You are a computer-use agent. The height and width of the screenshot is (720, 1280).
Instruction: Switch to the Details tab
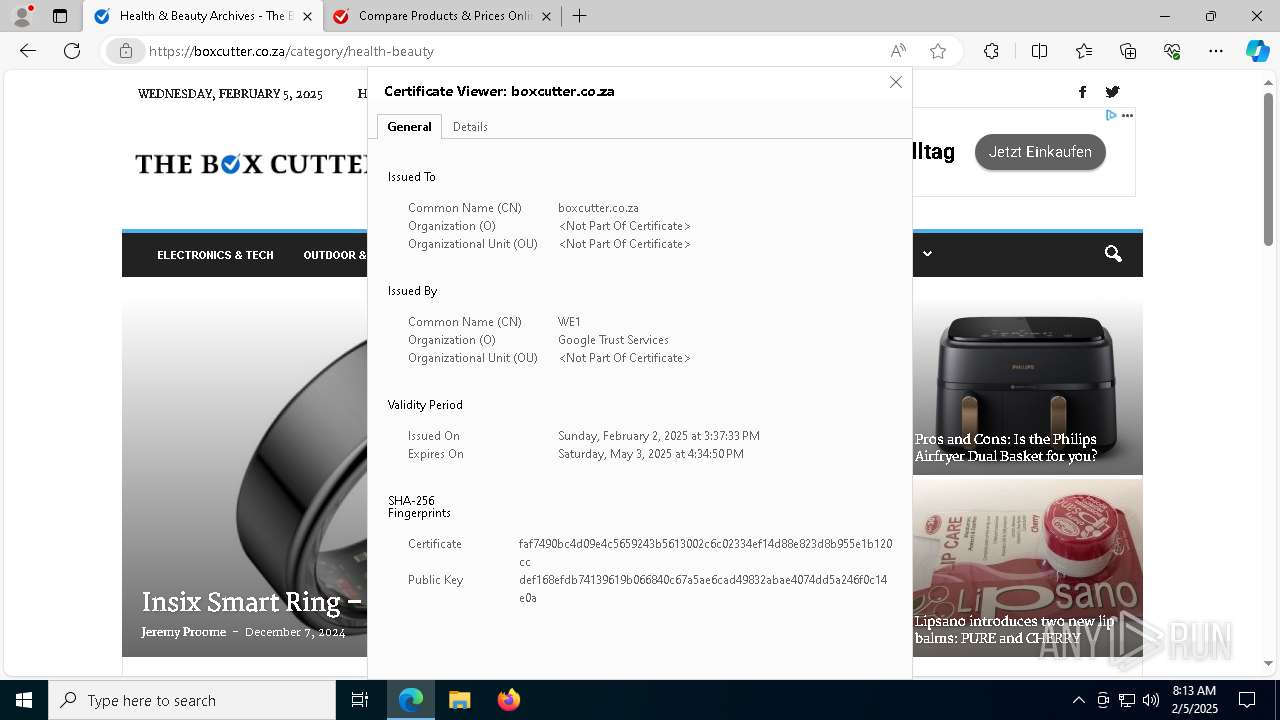click(470, 127)
